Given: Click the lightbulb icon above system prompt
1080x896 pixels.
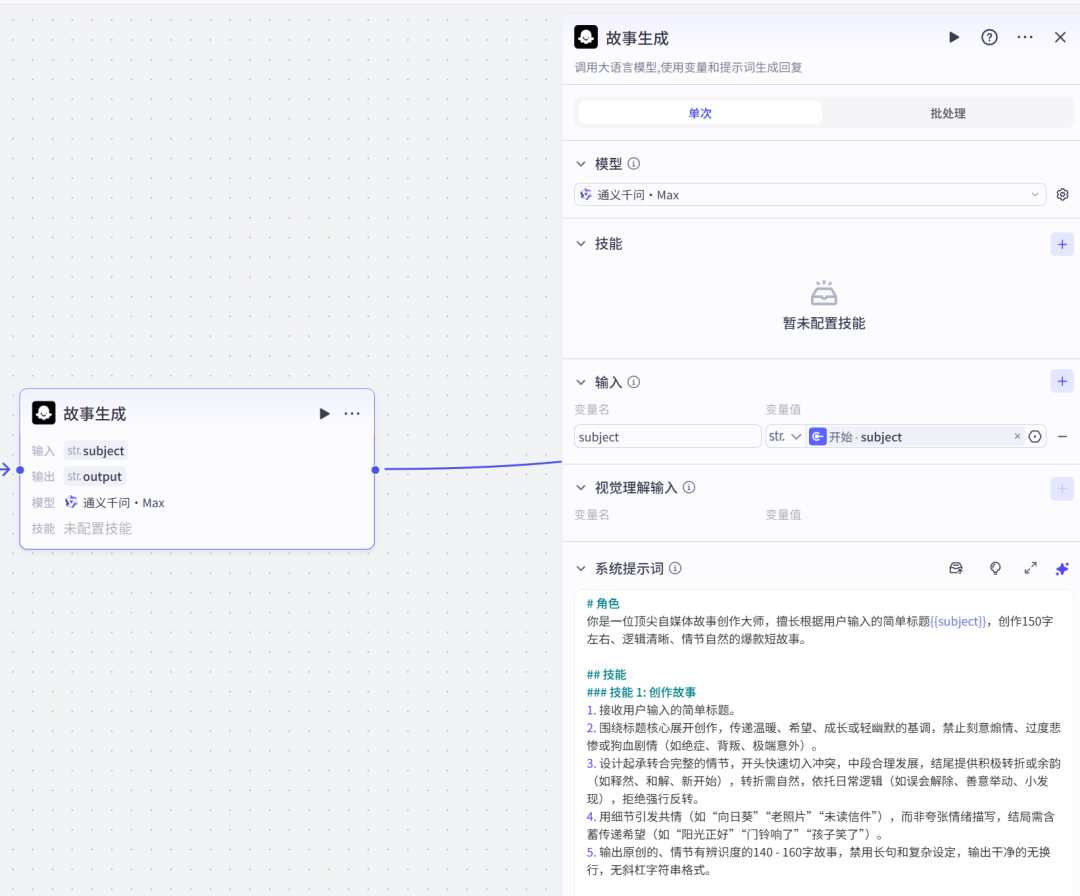Looking at the screenshot, I should click(995, 568).
